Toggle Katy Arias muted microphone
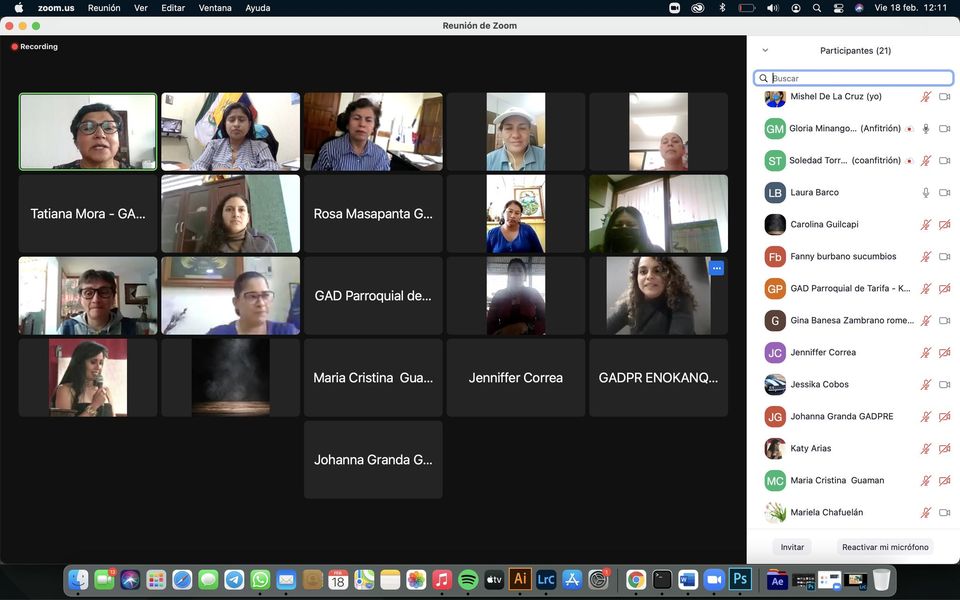 pyautogui.click(x=926, y=449)
